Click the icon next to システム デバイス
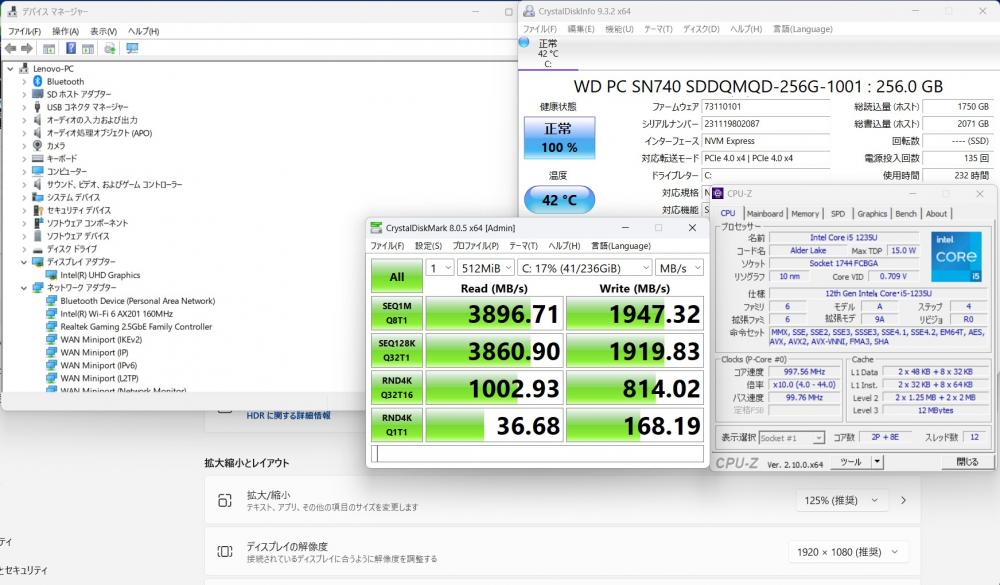This screenshot has height=585, width=1000. pyautogui.click(x=38, y=197)
